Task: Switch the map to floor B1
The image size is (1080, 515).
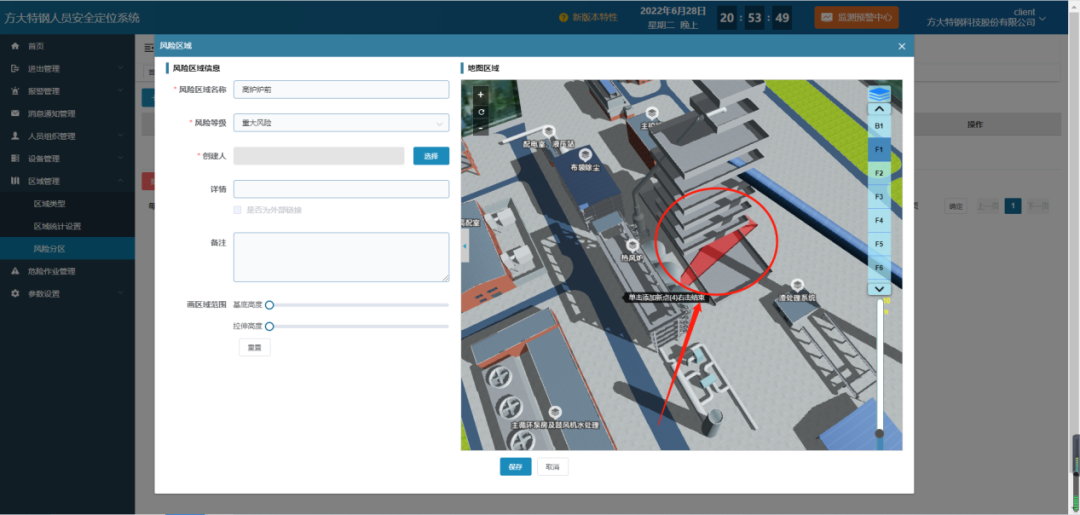Action: (x=878, y=126)
